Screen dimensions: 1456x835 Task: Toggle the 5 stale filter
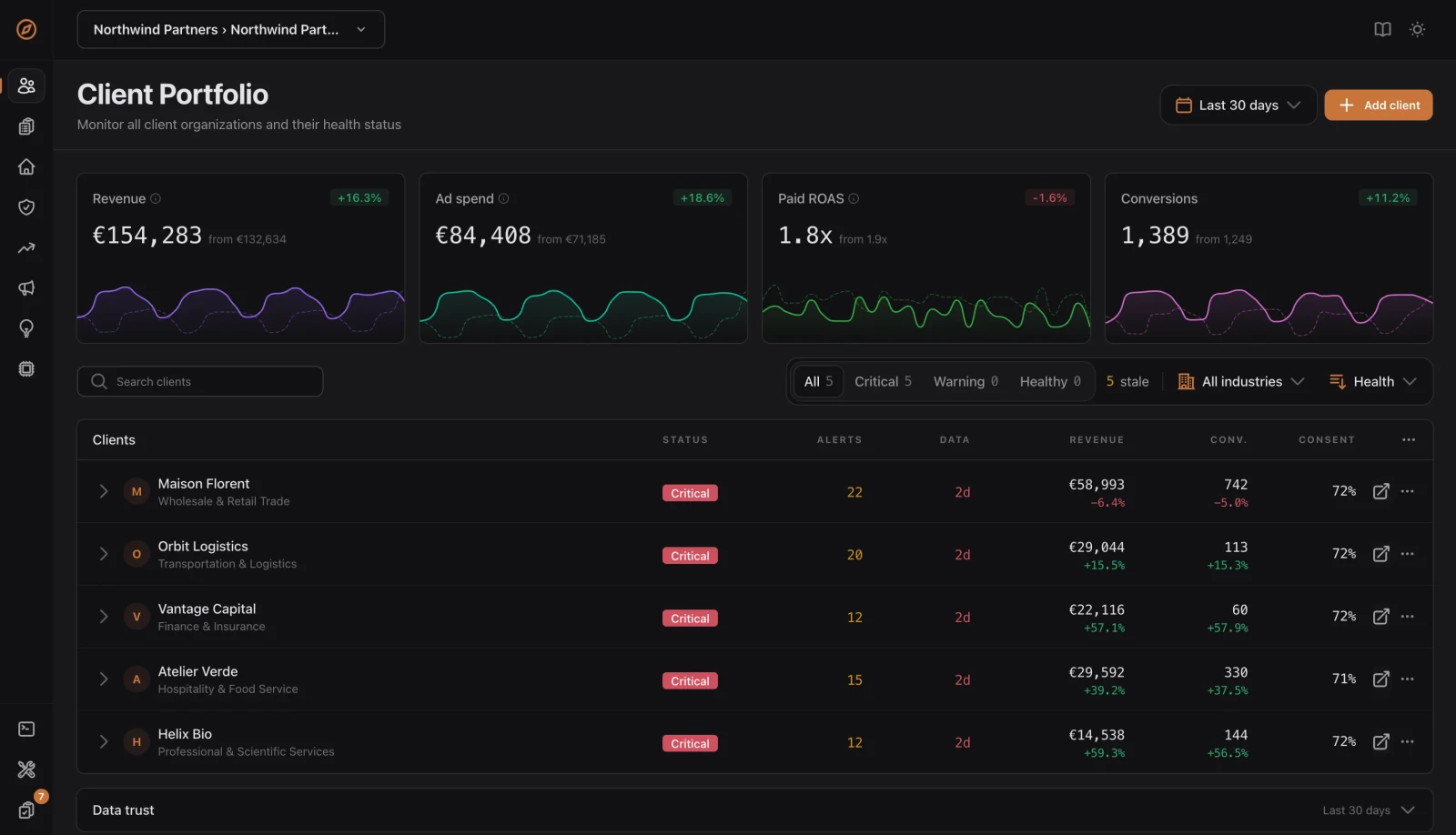point(1127,382)
